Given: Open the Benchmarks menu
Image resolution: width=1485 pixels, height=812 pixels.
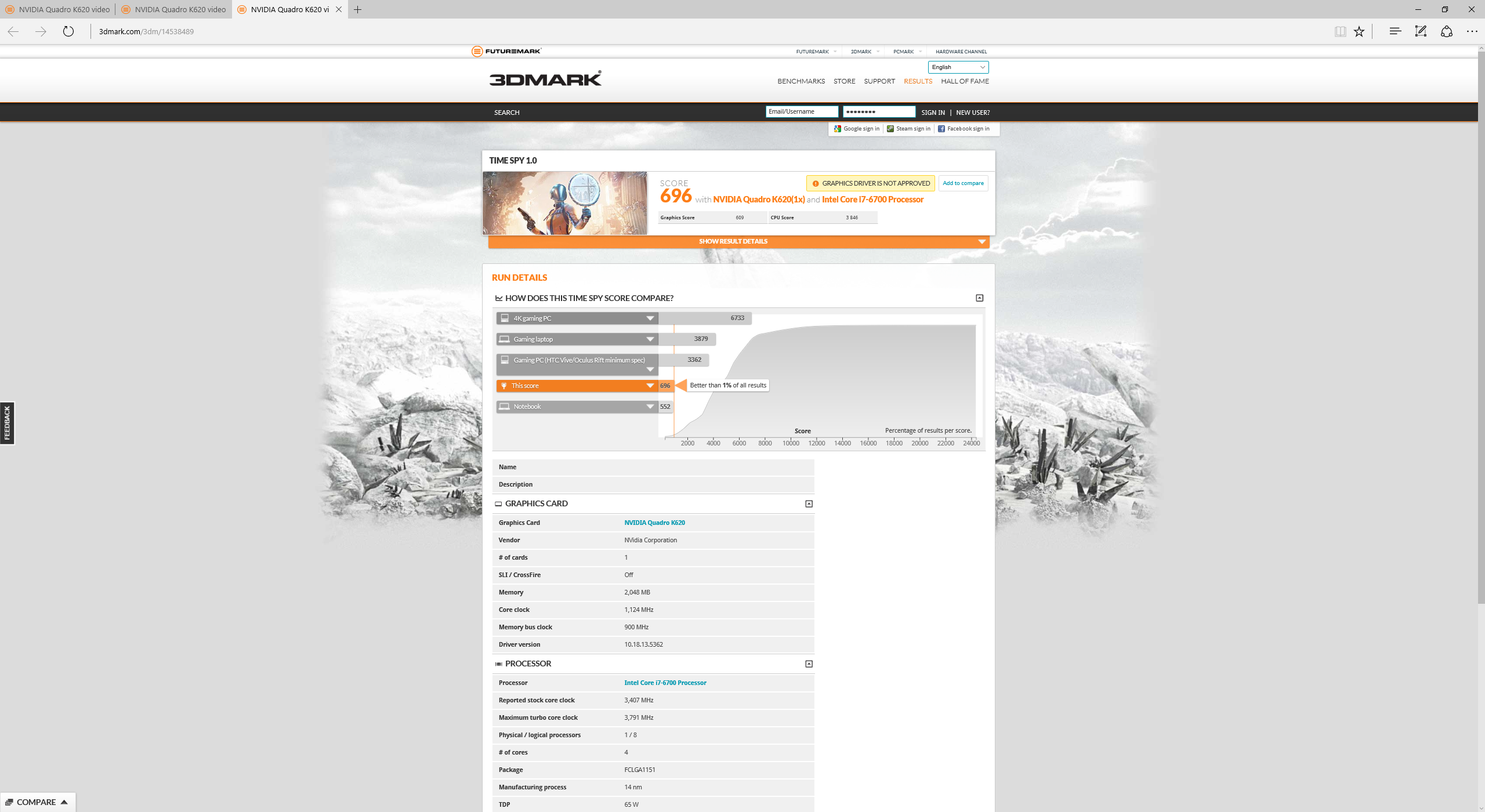Looking at the screenshot, I should pos(801,81).
